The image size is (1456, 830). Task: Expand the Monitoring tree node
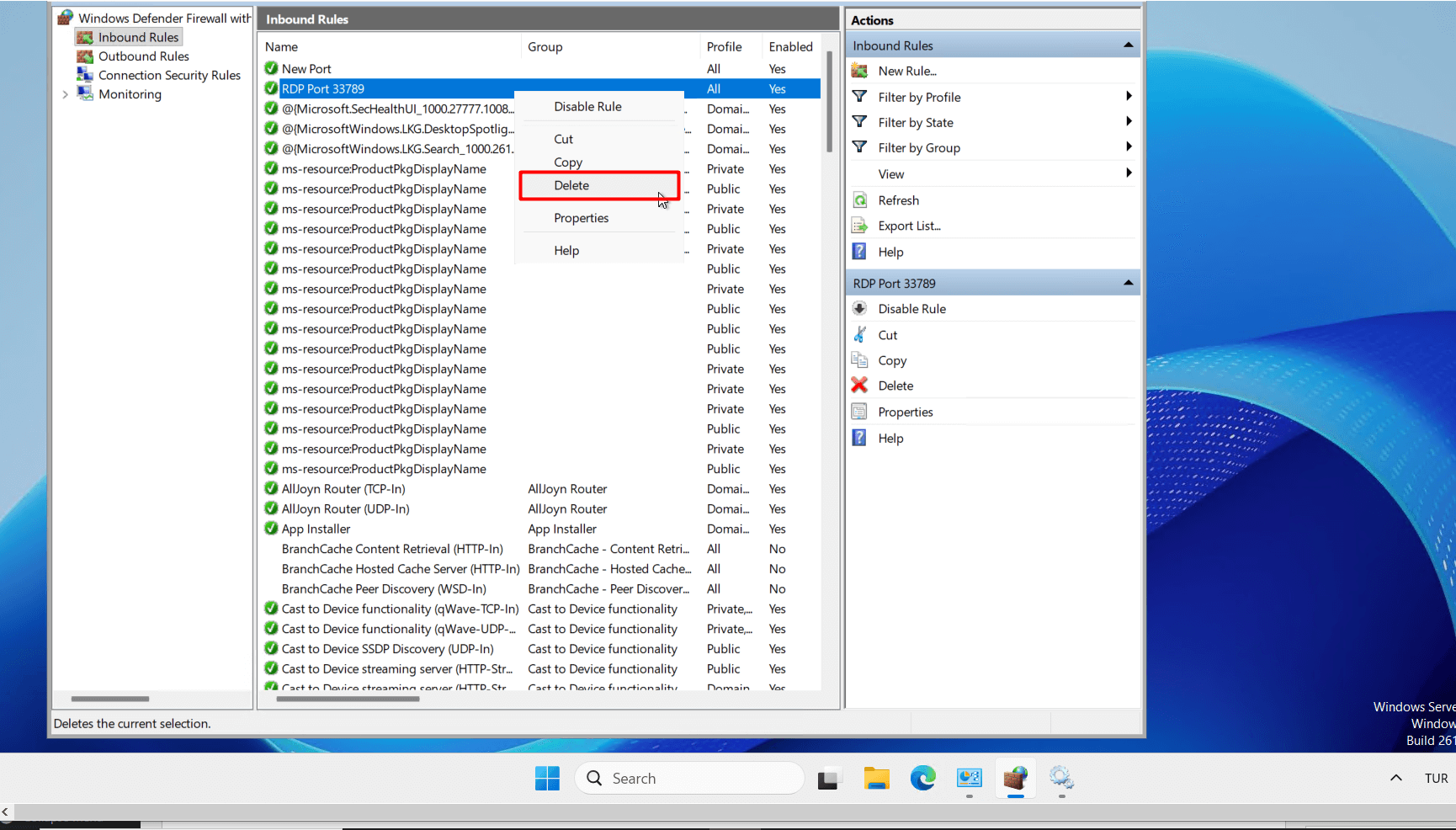65,94
